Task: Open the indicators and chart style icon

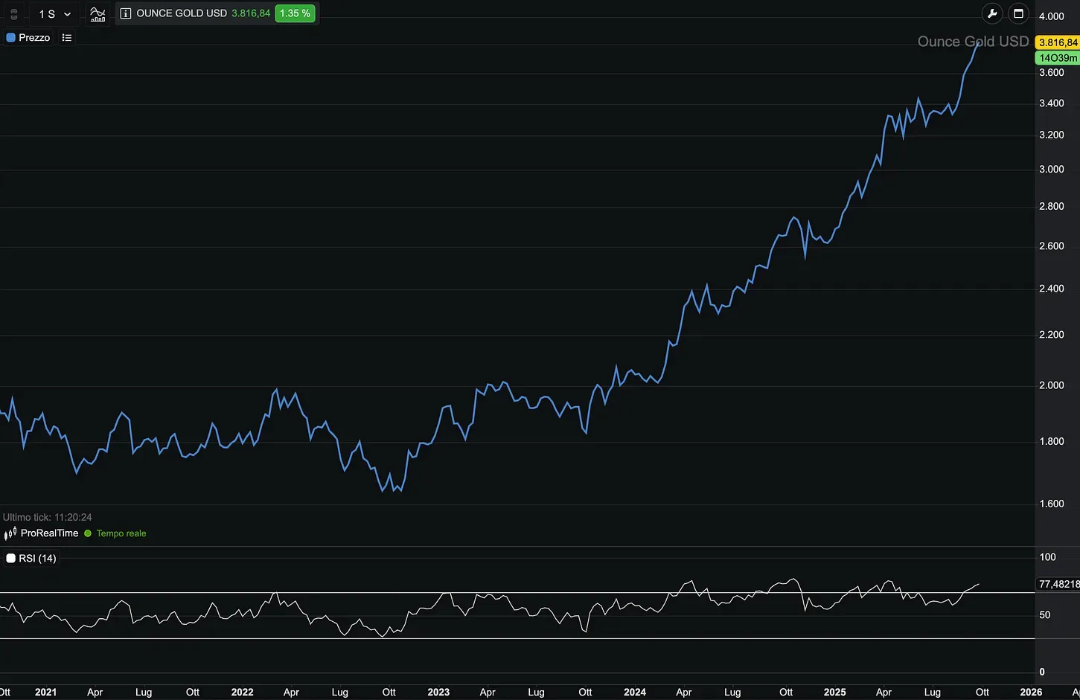Action: (x=98, y=14)
